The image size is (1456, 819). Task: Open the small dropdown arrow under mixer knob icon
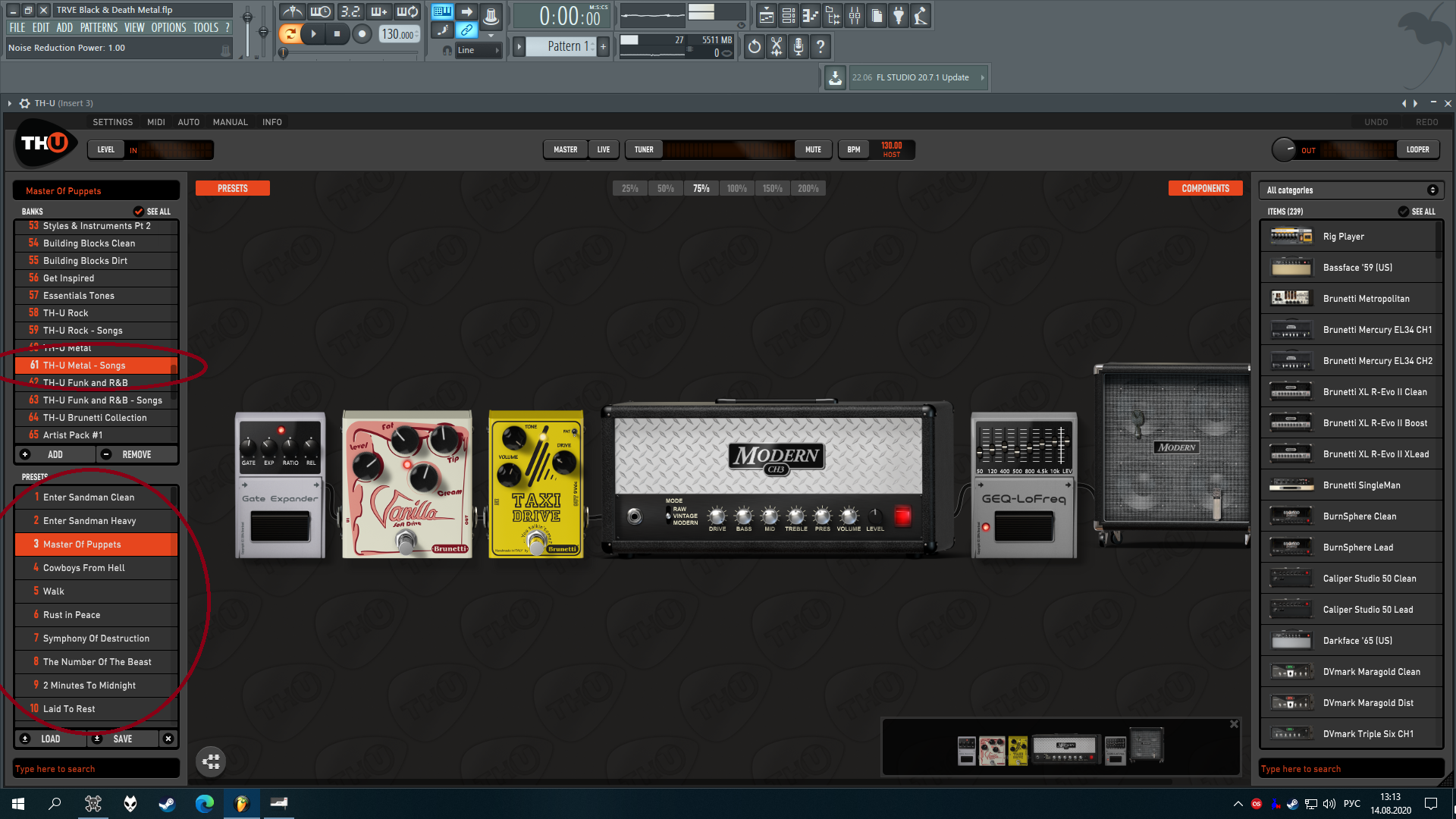(491, 36)
